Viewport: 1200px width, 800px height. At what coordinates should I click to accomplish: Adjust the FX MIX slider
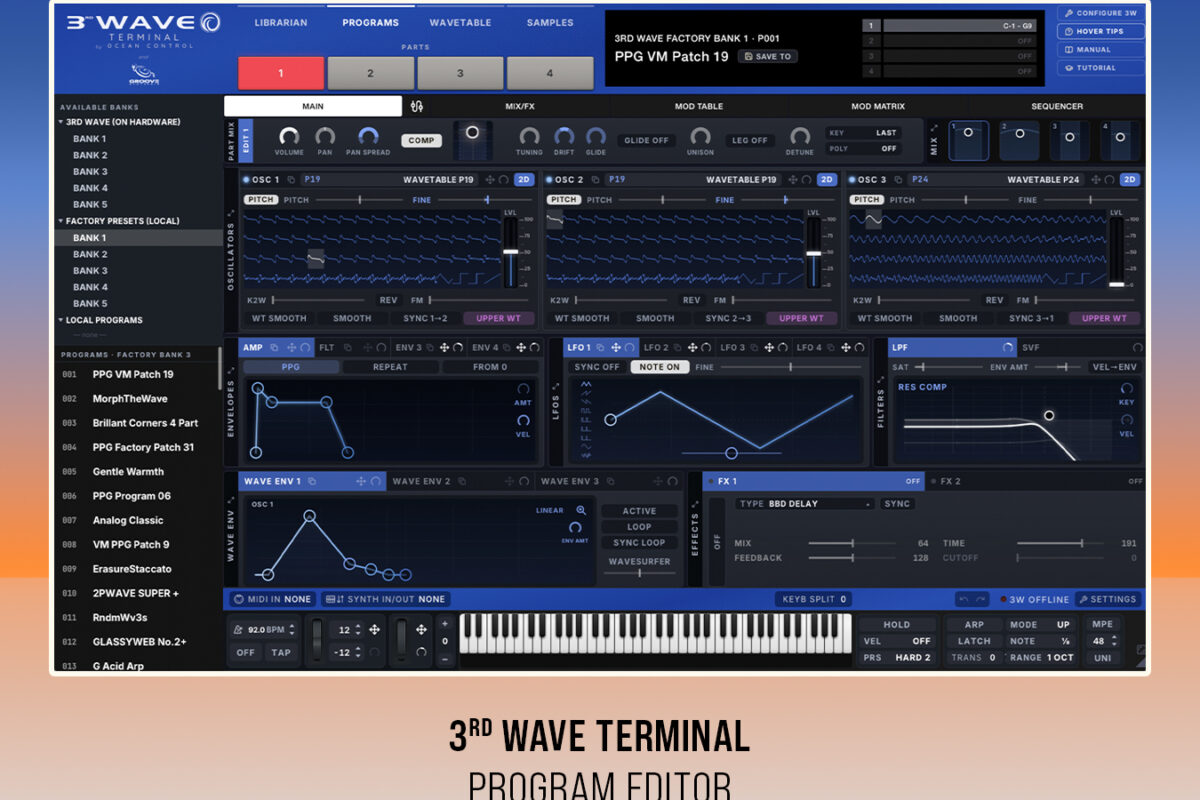pos(852,544)
